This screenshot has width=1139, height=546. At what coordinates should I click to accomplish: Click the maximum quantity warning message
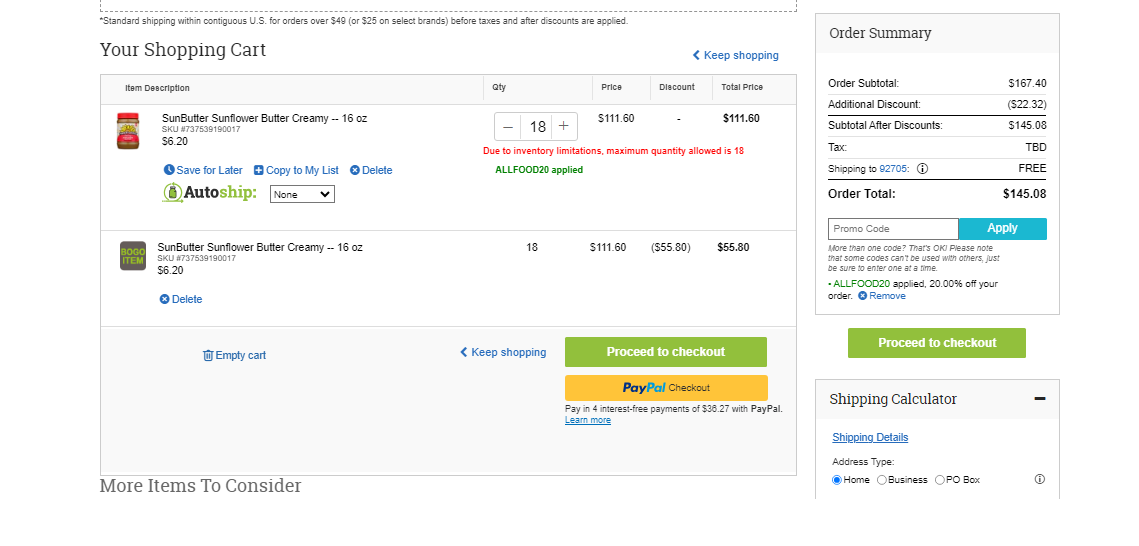pyautogui.click(x=613, y=151)
